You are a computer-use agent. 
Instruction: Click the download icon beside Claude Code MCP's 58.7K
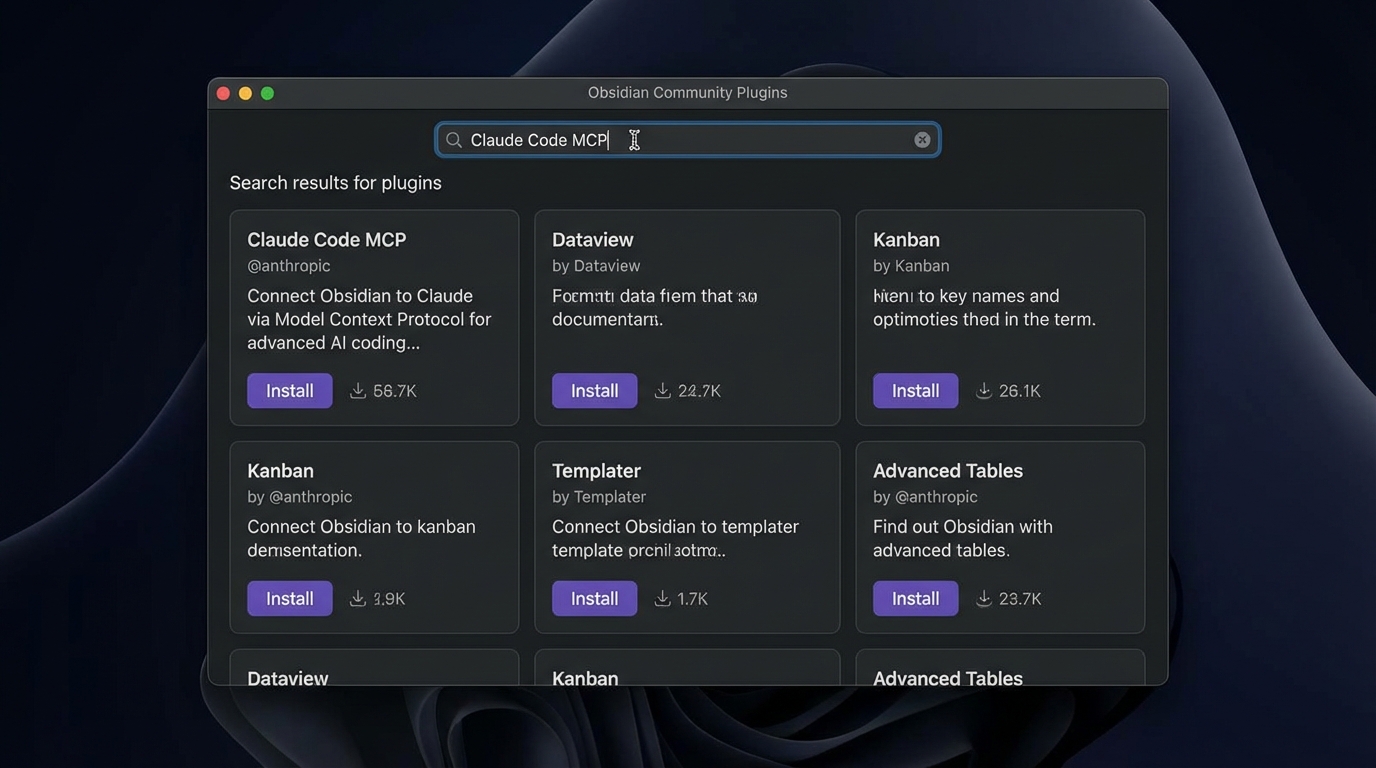(x=357, y=390)
